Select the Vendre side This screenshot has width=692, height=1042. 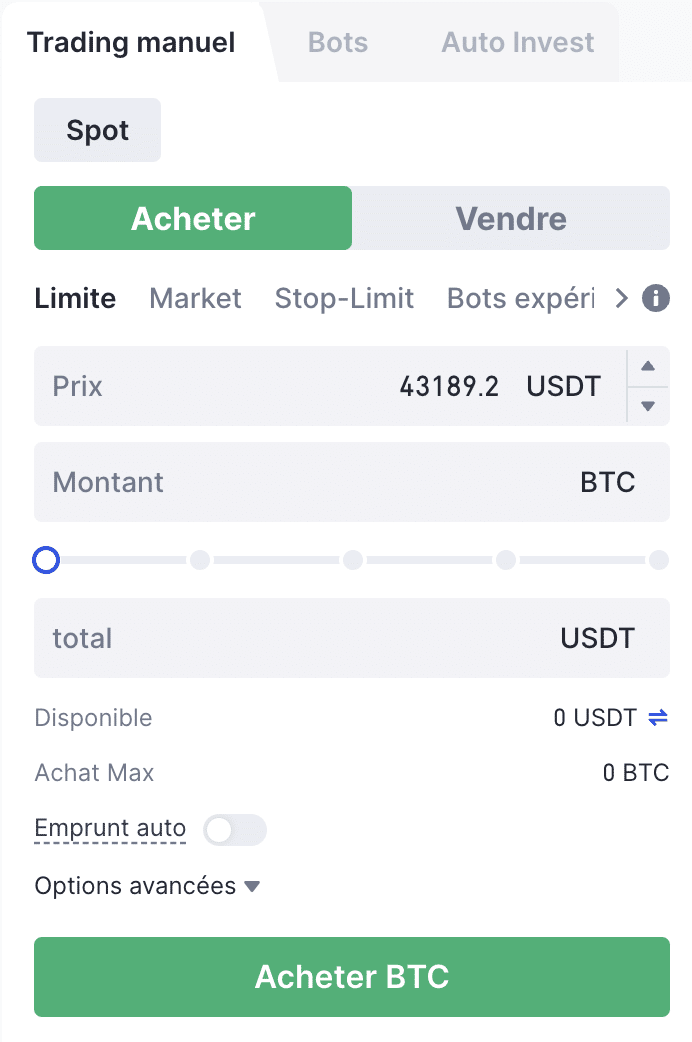click(x=511, y=218)
